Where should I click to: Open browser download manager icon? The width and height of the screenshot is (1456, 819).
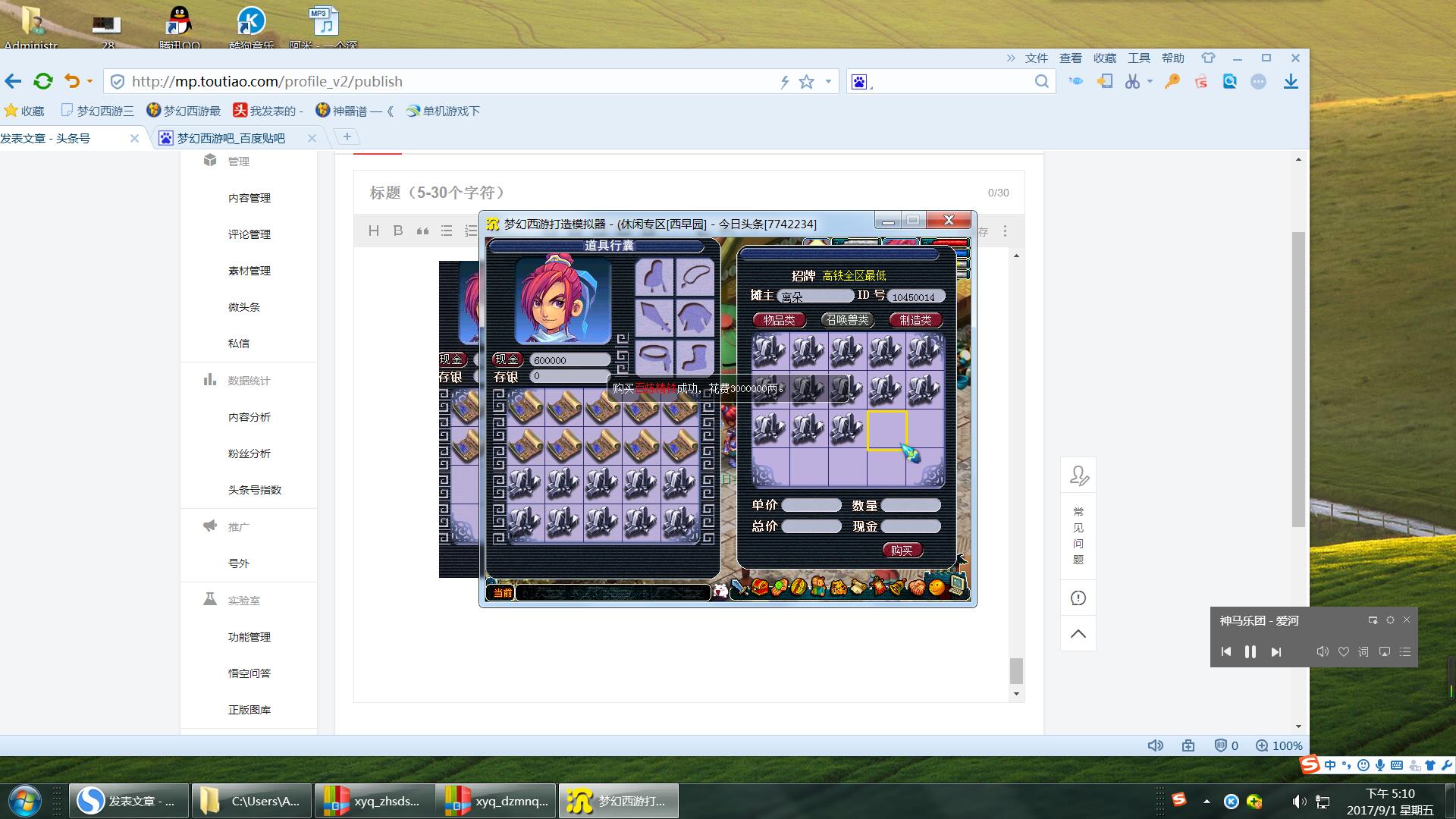pos(1291,81)
